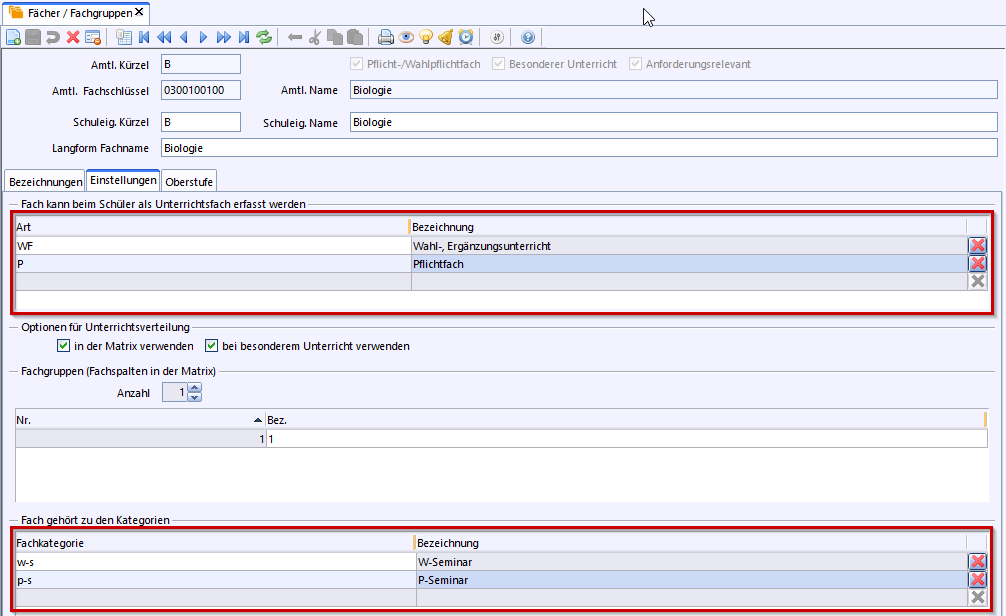
Task: Click the grey X on the empty Fachkategorie row
Action: (977, 597)
